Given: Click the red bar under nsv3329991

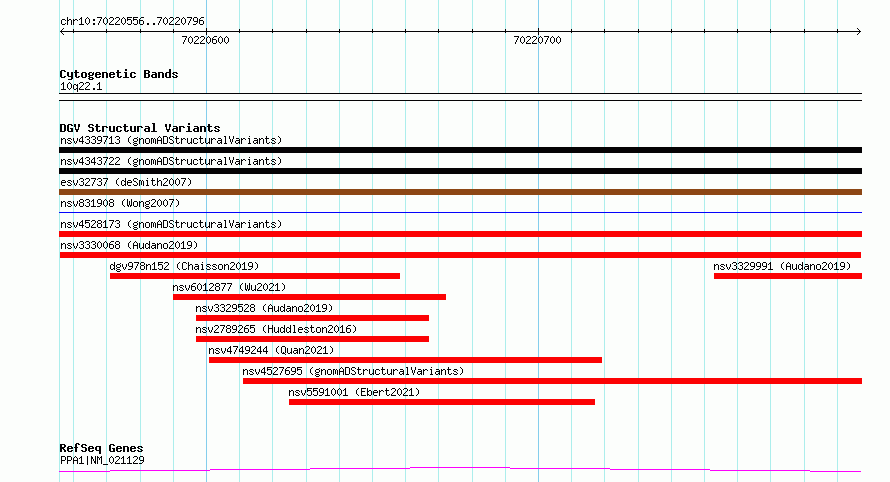Looking at the screenshot, I should click(788, 276).
